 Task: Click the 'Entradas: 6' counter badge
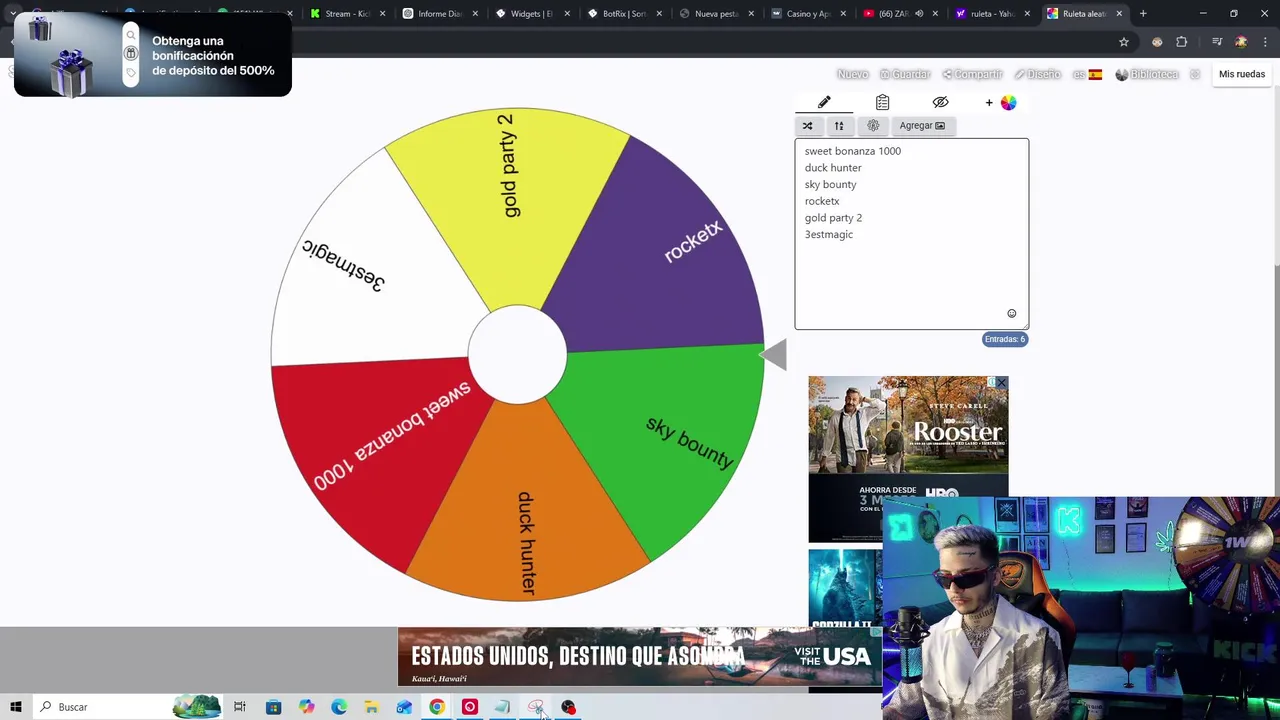[x=1005, y=339]
